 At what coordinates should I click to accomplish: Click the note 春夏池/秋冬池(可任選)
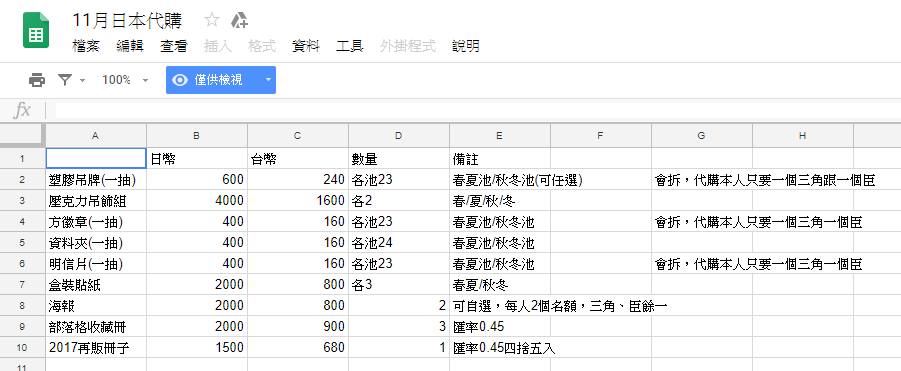(518, 180)
